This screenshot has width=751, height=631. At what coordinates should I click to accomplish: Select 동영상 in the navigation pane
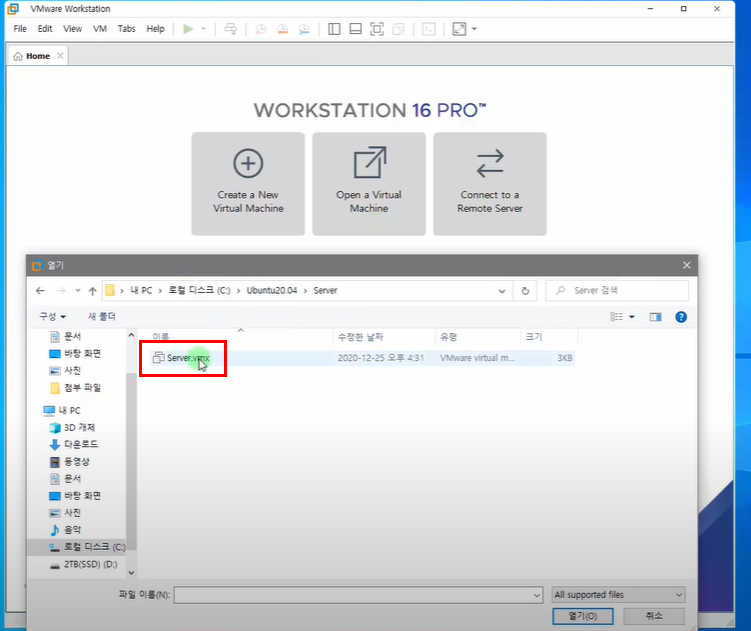coord(69,461)
